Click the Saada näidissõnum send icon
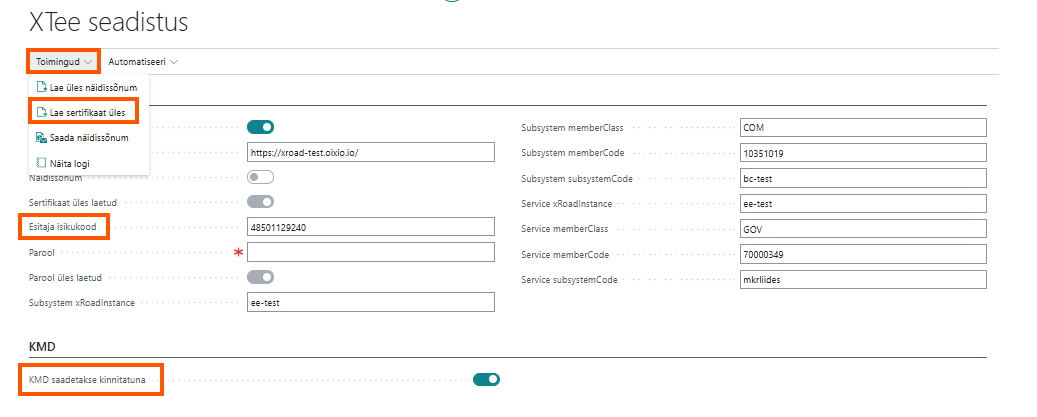Viewport: 1037px width, 417px height. click(41, 138)
